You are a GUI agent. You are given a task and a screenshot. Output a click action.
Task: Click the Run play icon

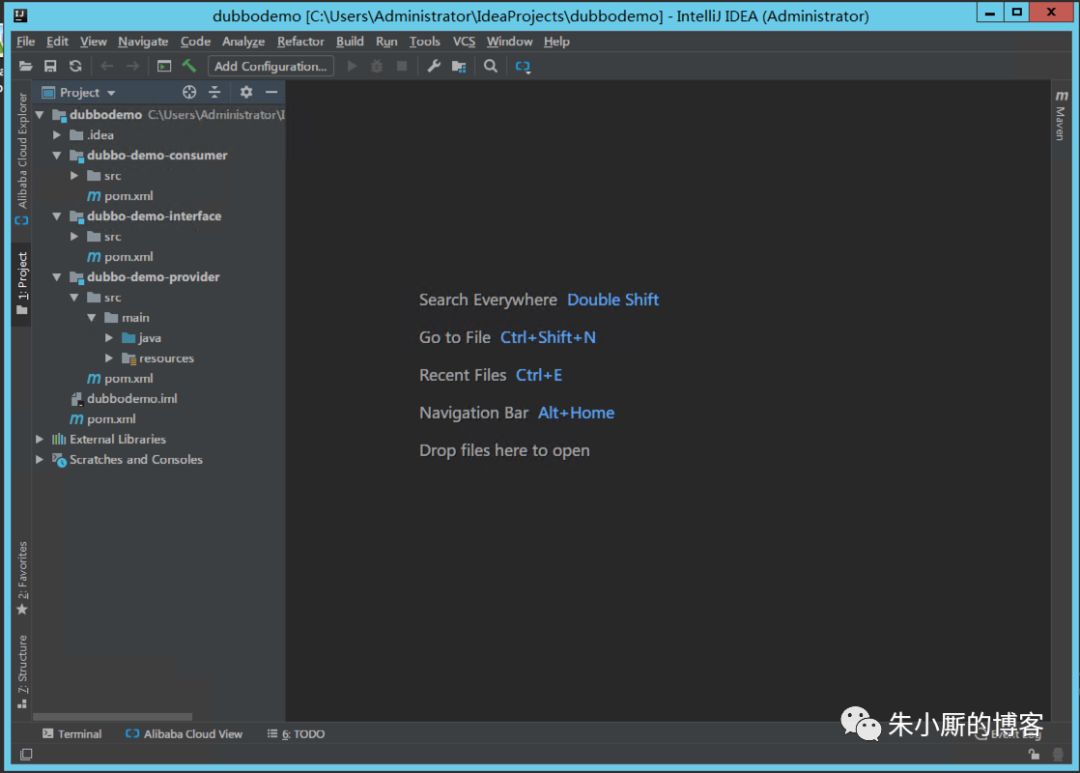pos(352,66)
